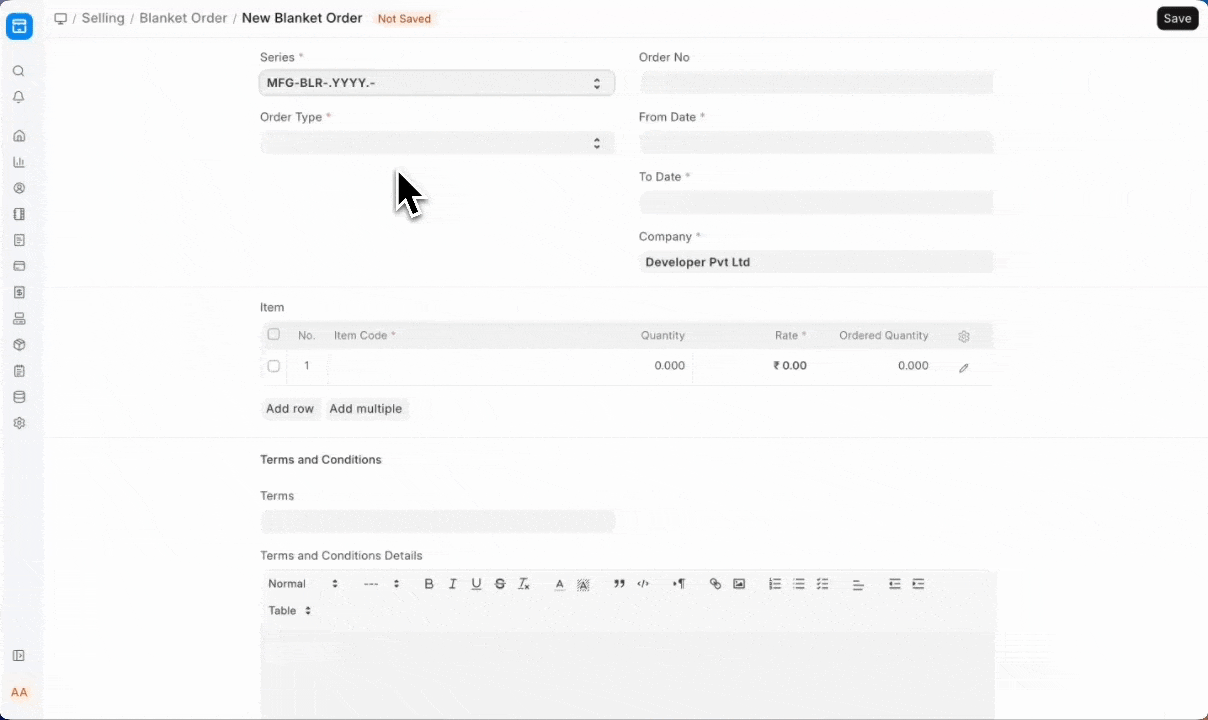
Task: Click the Save button
Action: coord(1177,18)
